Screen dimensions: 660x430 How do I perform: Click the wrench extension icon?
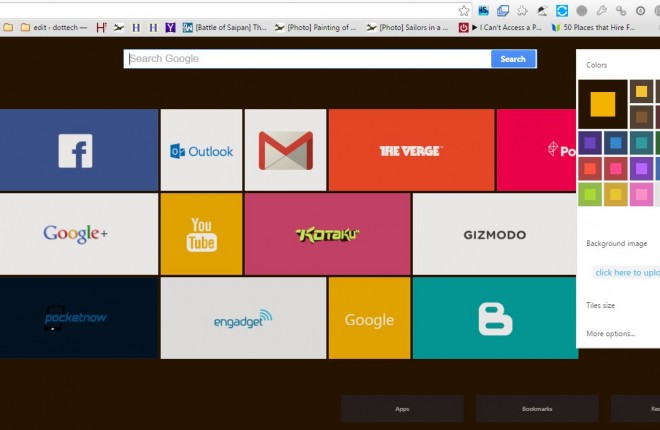(x=601, y=11)
